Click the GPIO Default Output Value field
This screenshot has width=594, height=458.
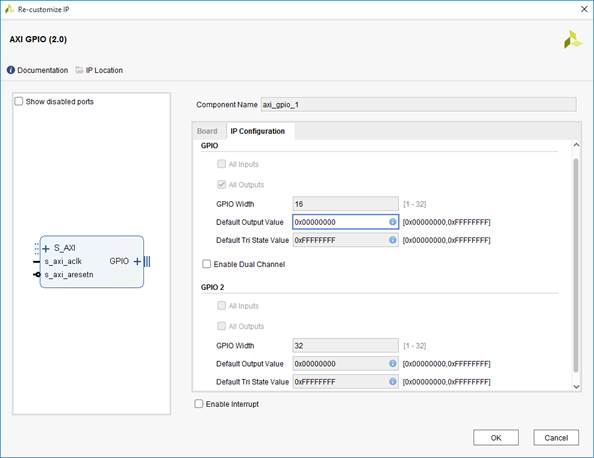pos(345,222)
